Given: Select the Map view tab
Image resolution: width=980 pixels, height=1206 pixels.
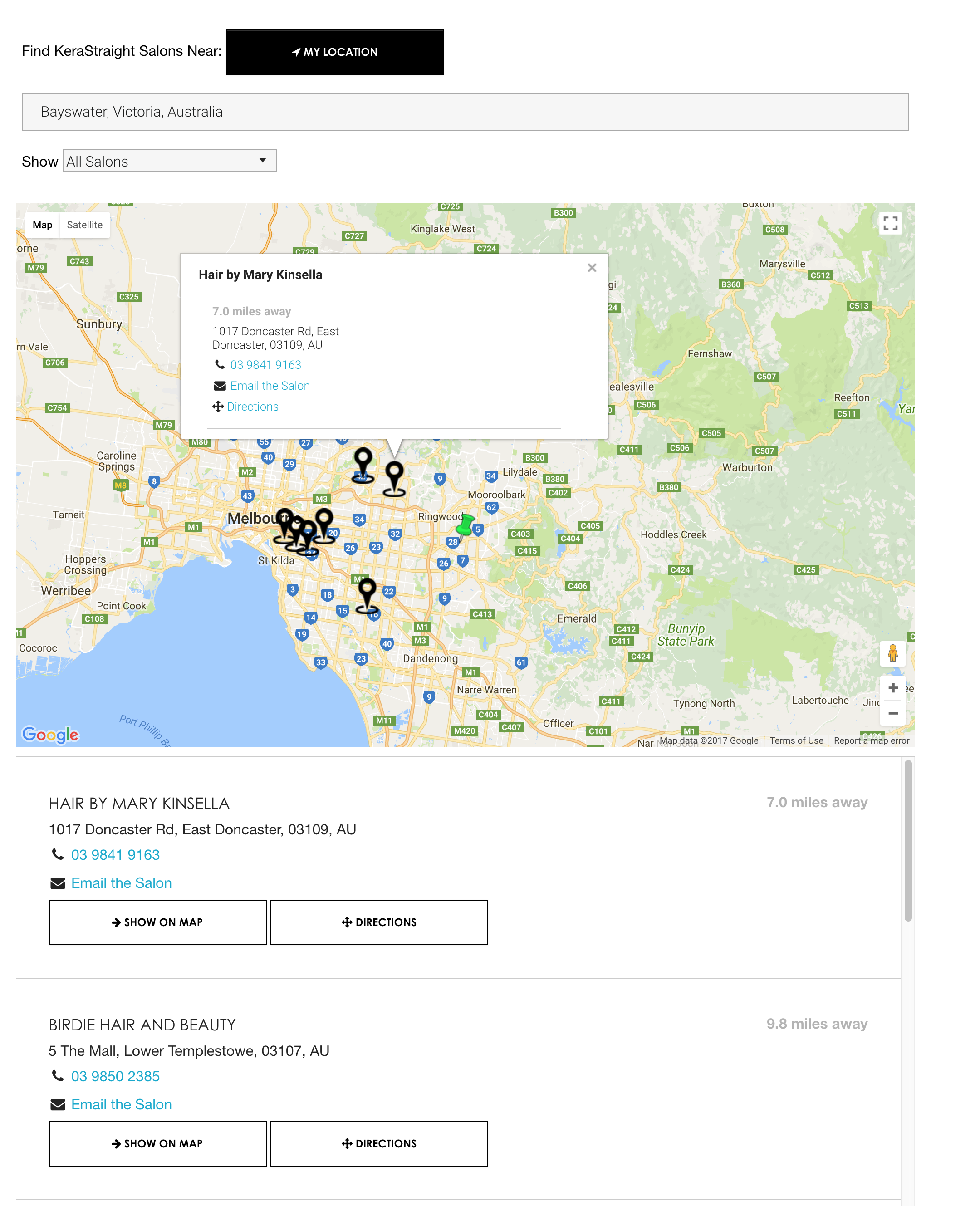Looking at the screenshot, I should [42, 225].
